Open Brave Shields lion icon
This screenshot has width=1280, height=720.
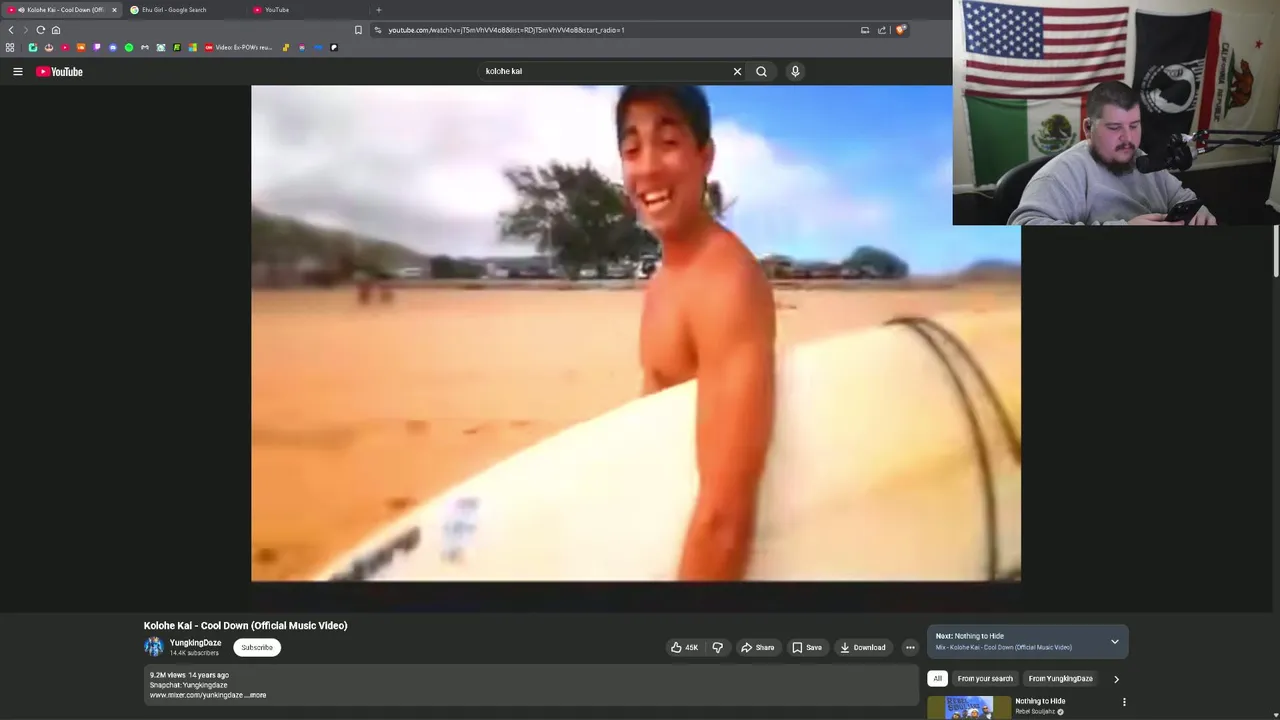pos(901,30)
